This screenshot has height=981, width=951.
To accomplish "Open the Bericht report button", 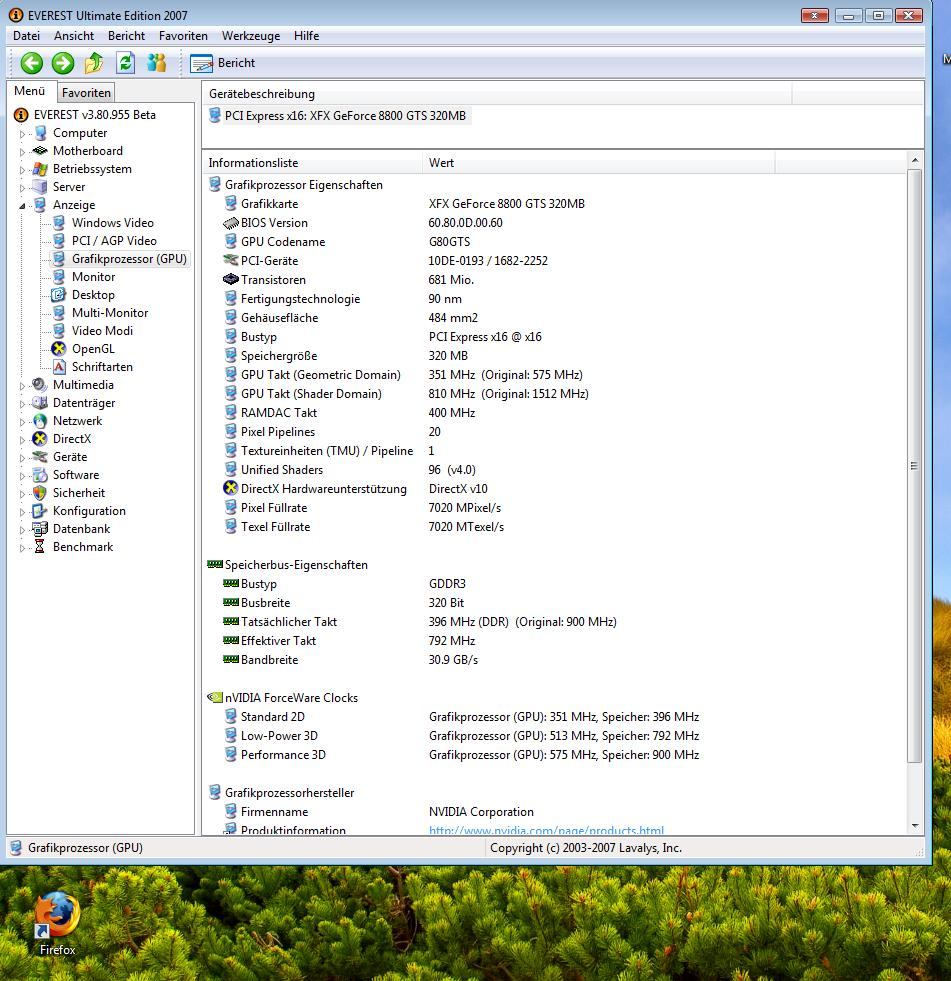I will 222,63.
